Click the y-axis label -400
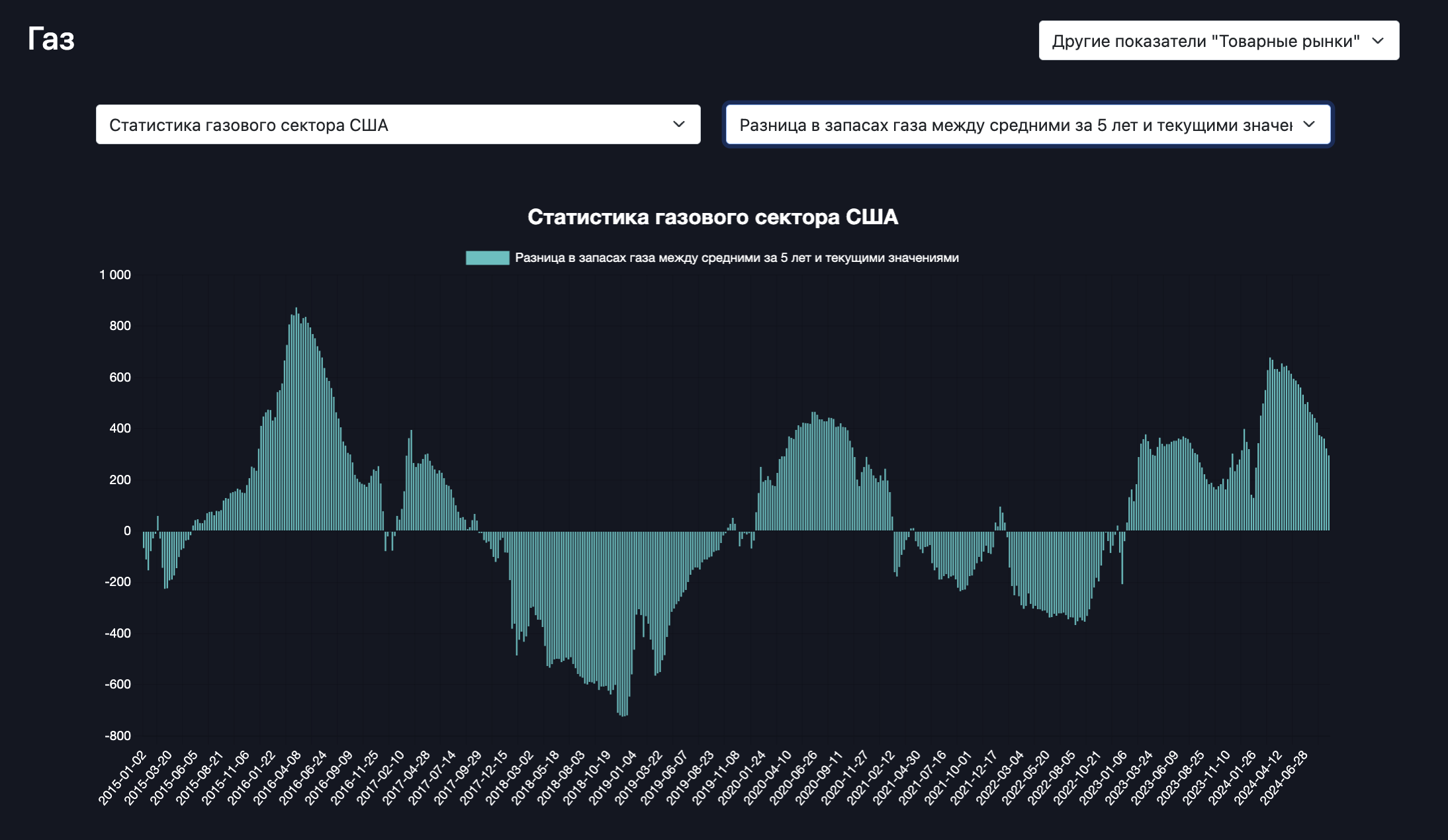This screenshot has height=840, width=1448. coord(118,633)
